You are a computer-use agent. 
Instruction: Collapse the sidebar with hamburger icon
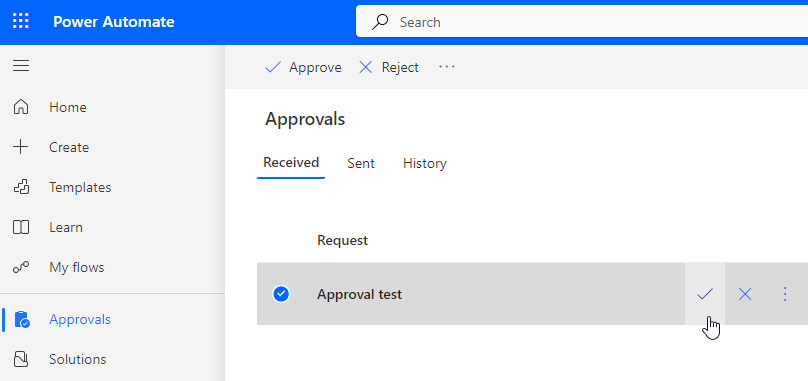click(x=21, y=66)
